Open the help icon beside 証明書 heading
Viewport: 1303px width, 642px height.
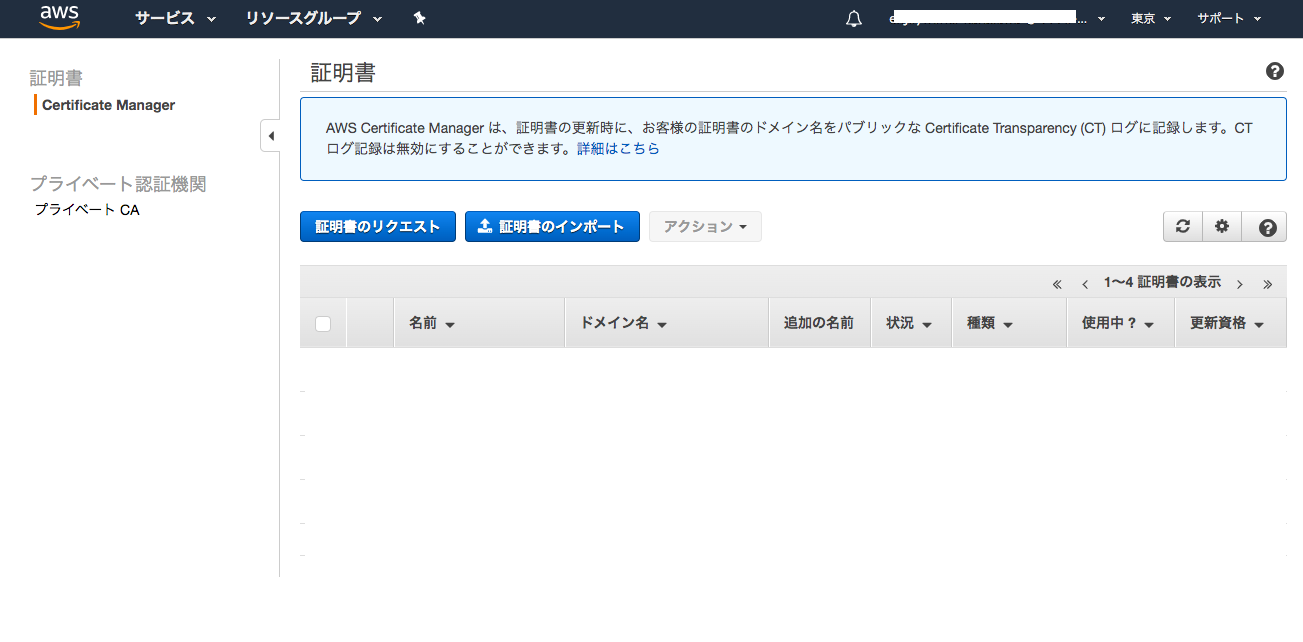(x=1275, y=71)
